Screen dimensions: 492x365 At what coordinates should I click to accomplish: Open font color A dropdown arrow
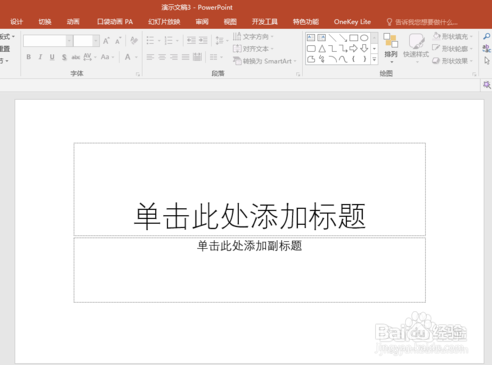coord(136,57)
